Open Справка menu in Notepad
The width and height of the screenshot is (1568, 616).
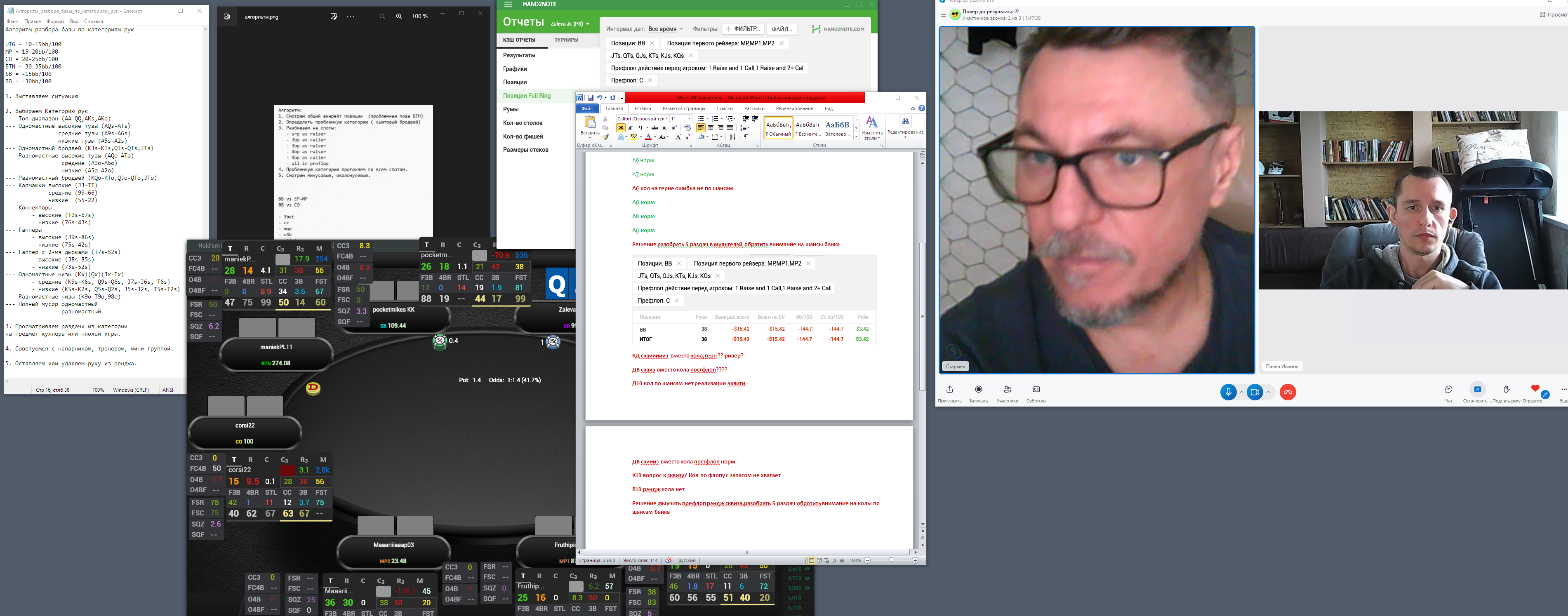(94, 21)
